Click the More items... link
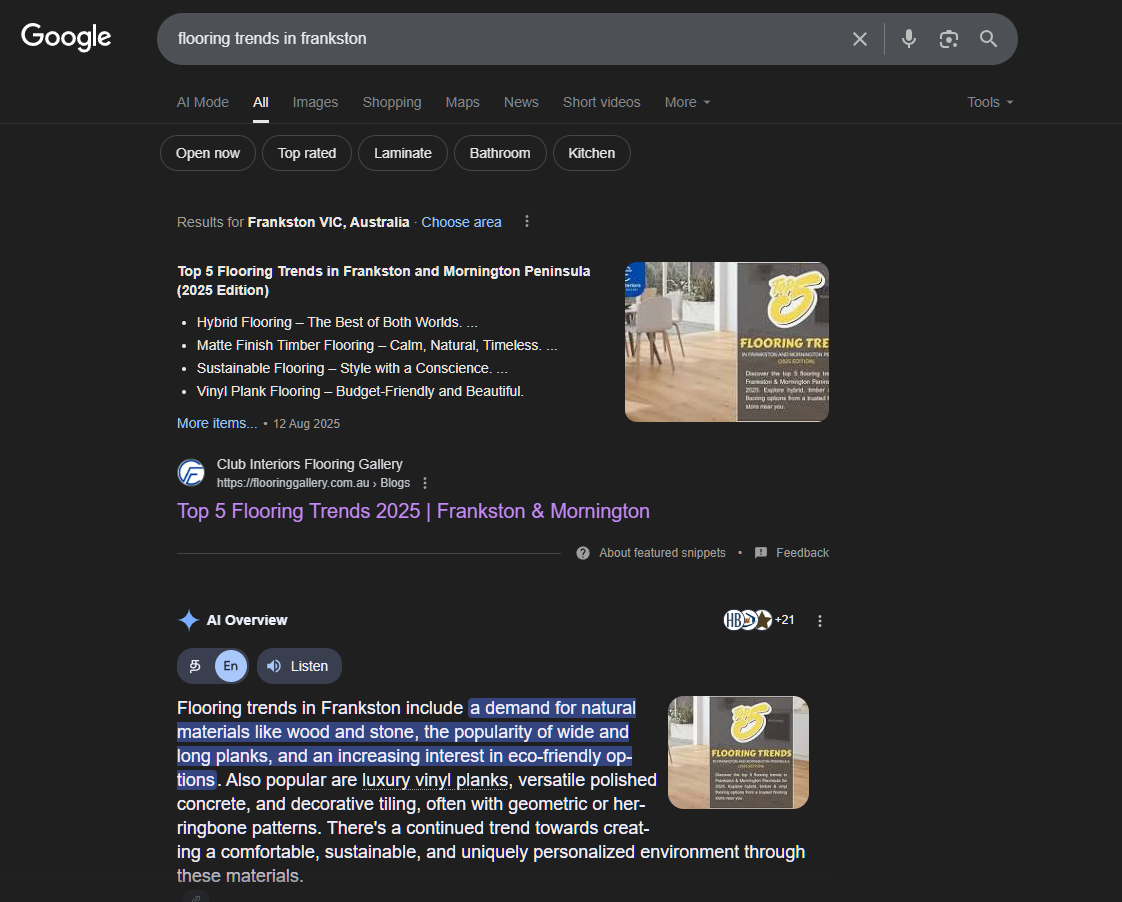 pyautogui.click(x=217, y=423)
